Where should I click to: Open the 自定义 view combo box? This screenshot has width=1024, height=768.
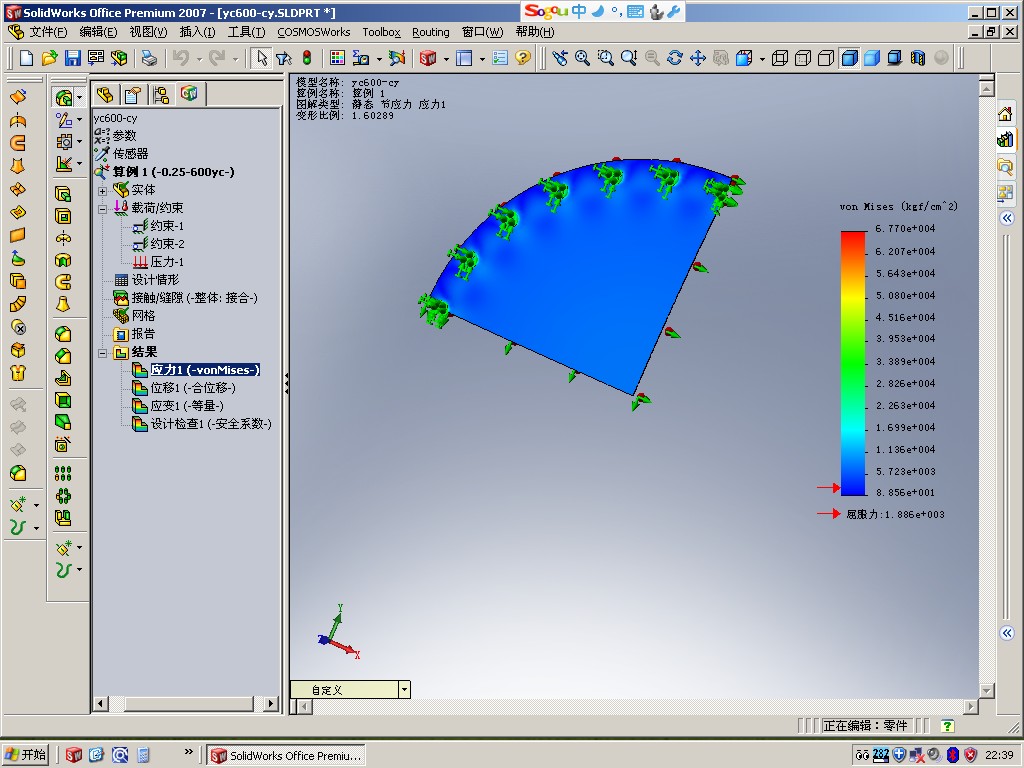click(x=350, y=690)
